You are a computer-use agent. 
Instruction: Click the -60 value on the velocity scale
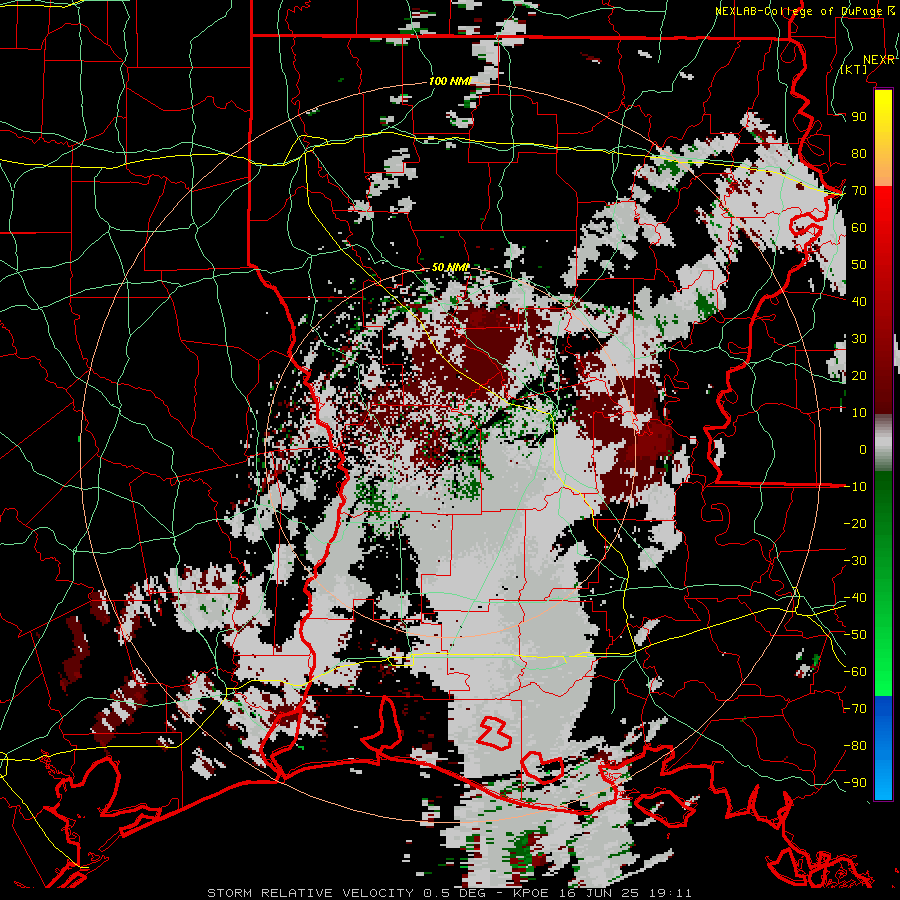855,672
